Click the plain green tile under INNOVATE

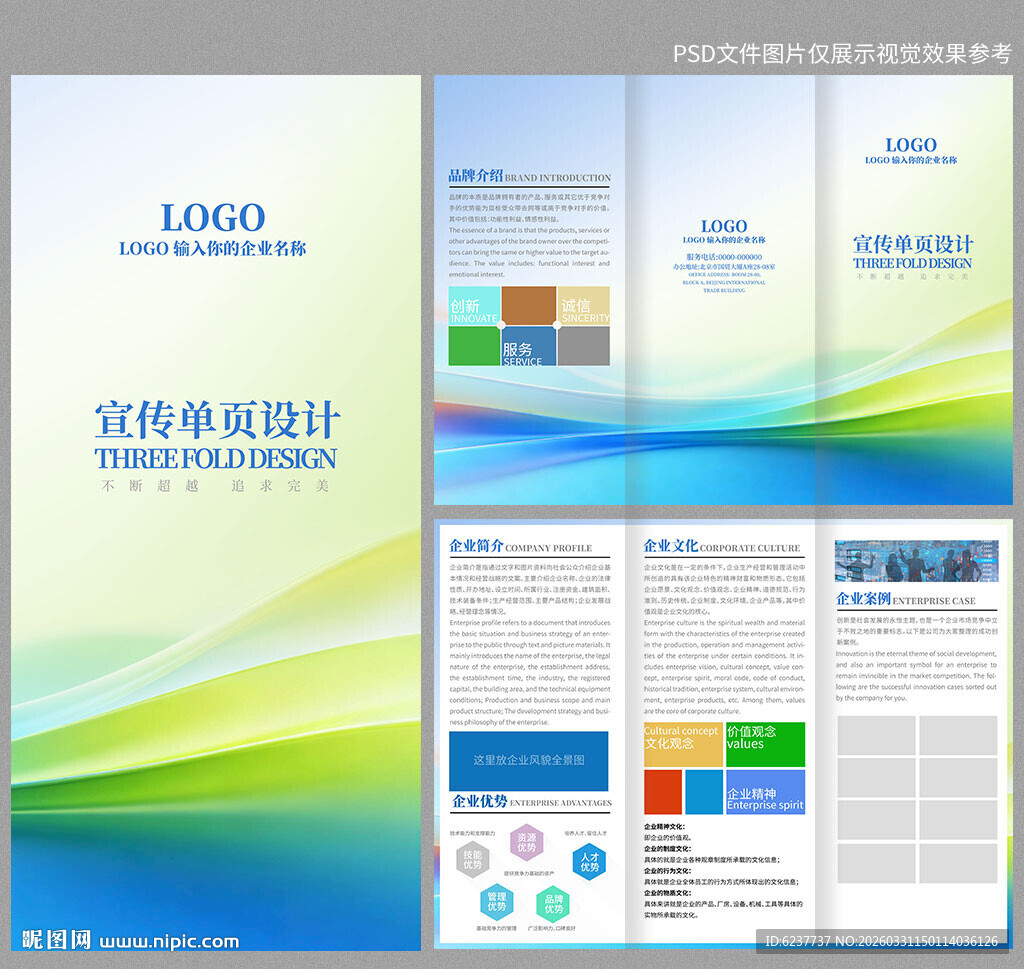pyautogui.click(x=474, y=346)
